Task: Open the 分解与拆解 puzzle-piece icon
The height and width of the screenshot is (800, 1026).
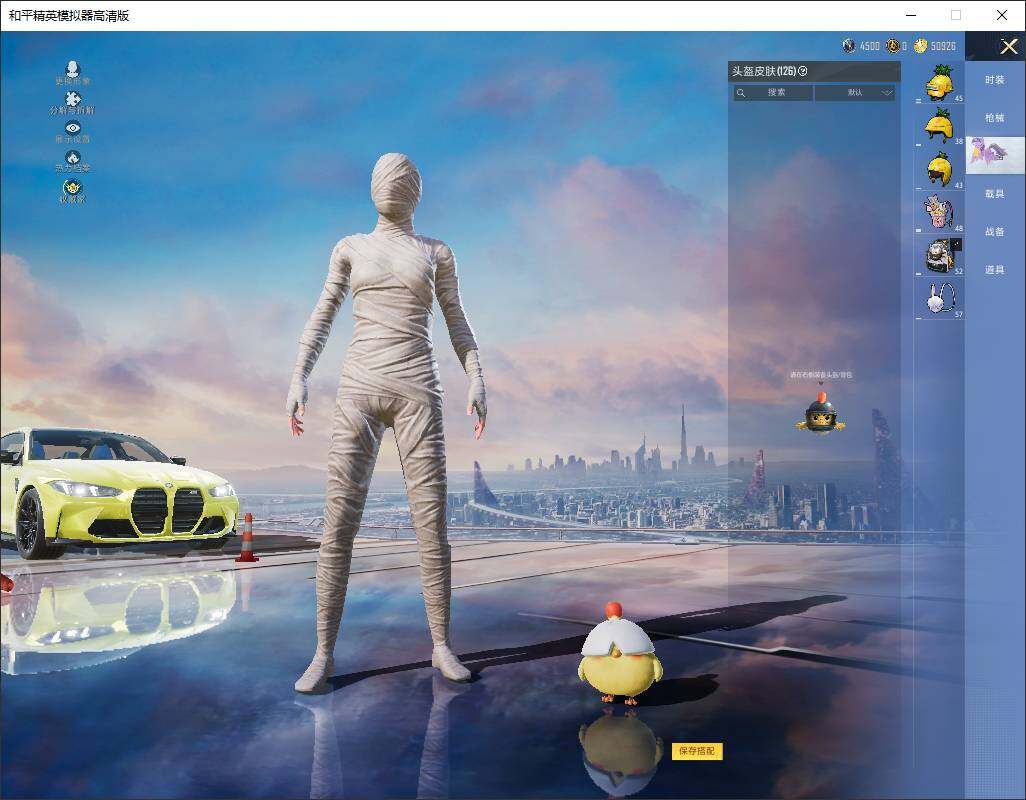Action: tap(73, 99)
